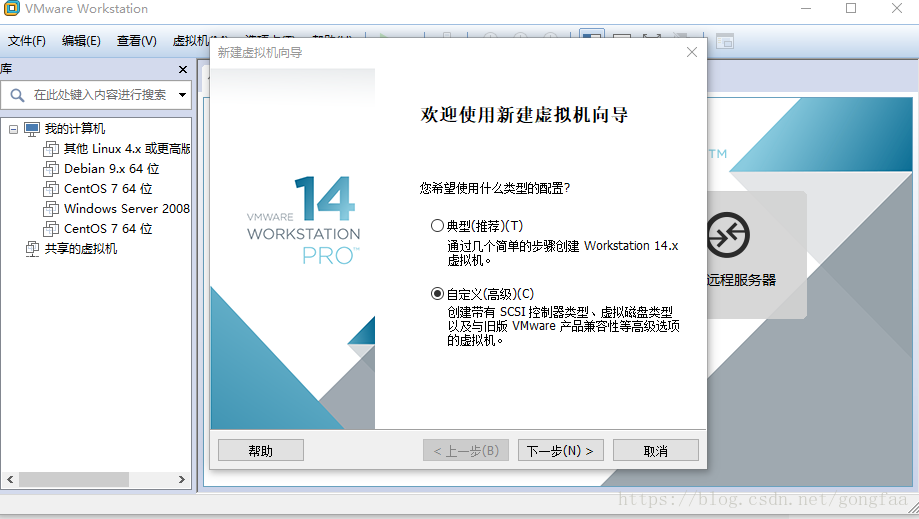The height and width of the screenshot is (519, 919).
Task: Click 取消 to cancel the wizard
Action: [655, 450]
